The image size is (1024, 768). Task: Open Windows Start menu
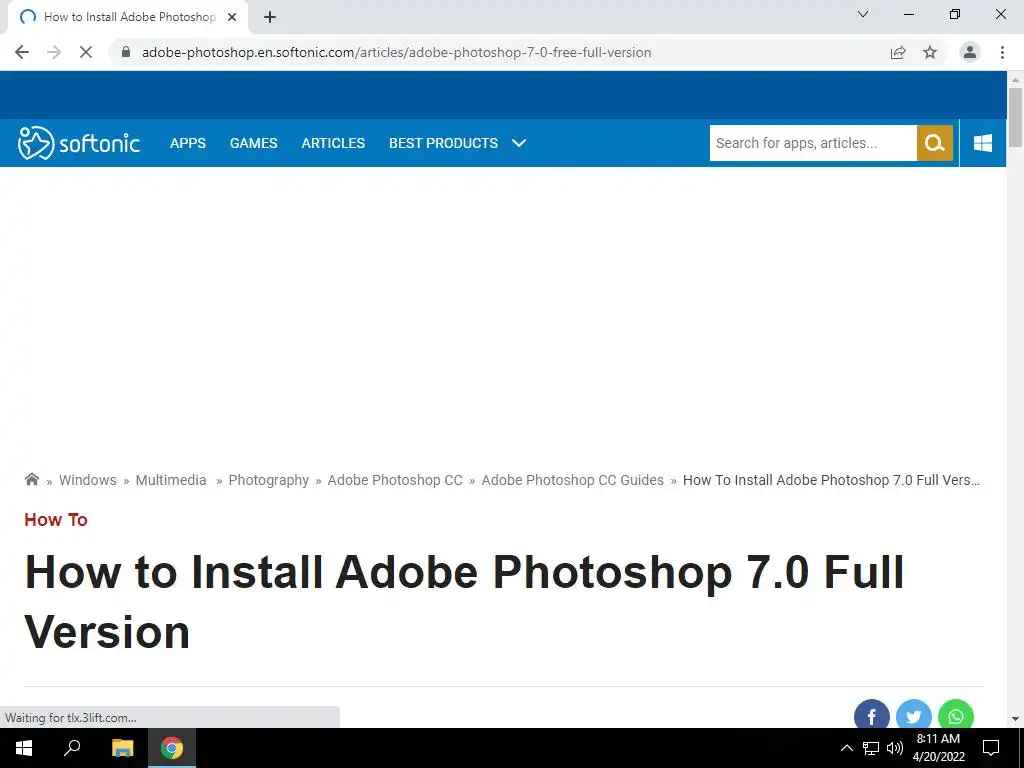[x=24, y=748]
